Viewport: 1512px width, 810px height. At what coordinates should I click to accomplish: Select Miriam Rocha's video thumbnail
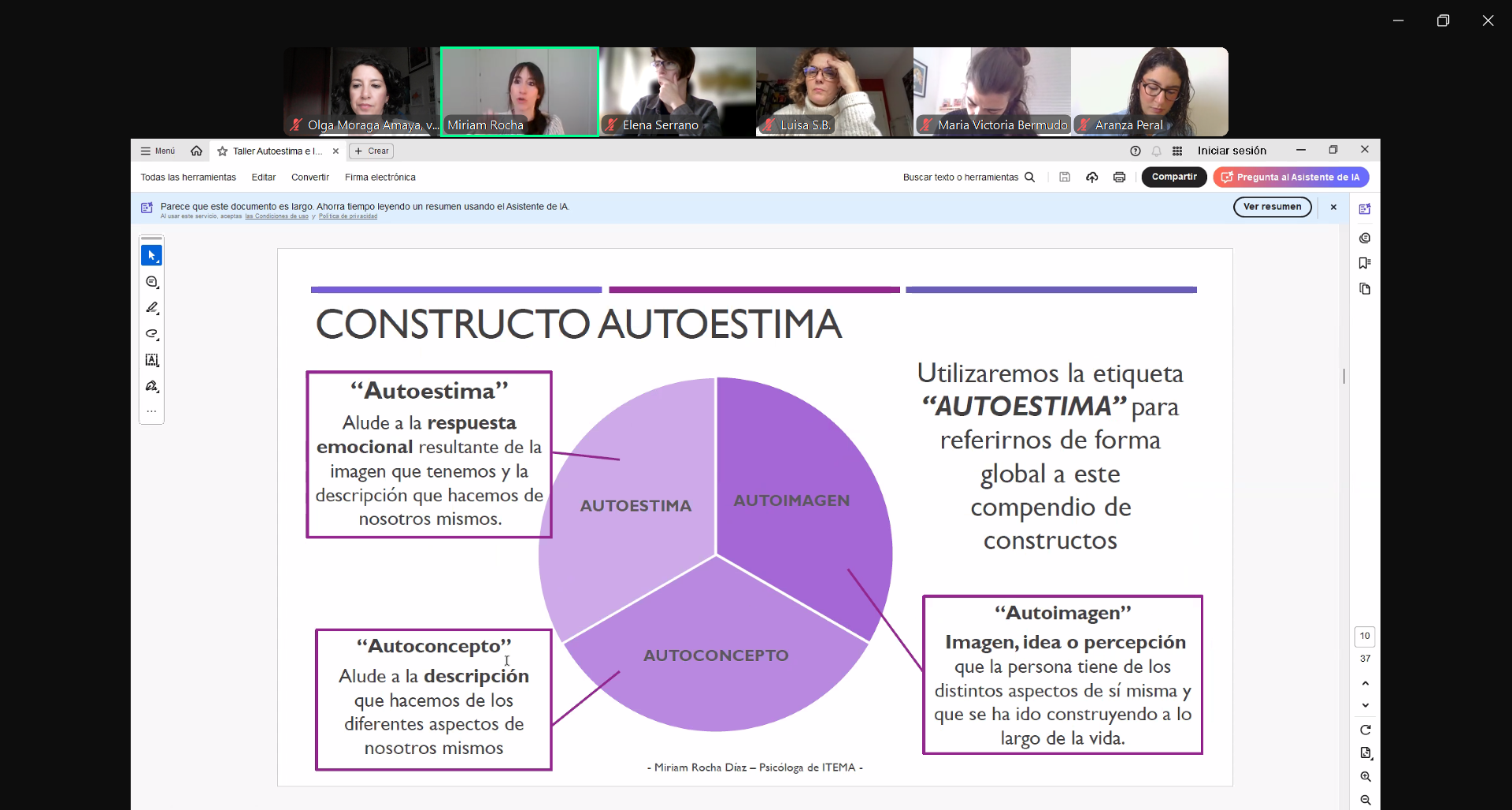(520, 91)
